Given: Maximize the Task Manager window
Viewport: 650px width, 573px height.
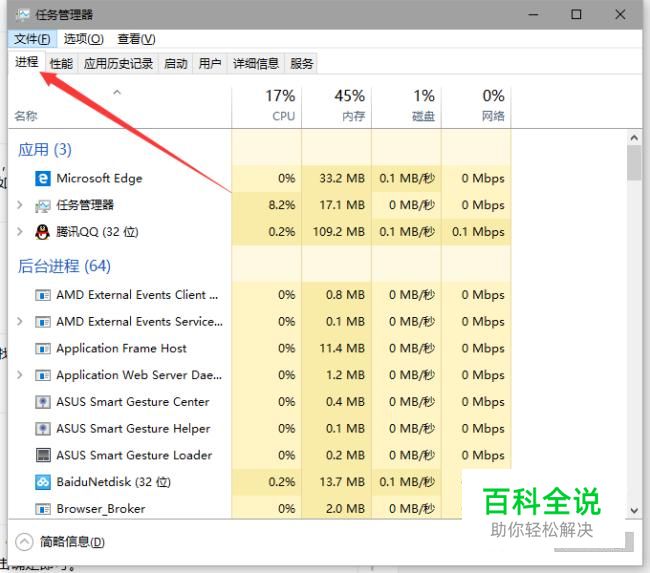Looking at the screenshot, I should 576,15.
